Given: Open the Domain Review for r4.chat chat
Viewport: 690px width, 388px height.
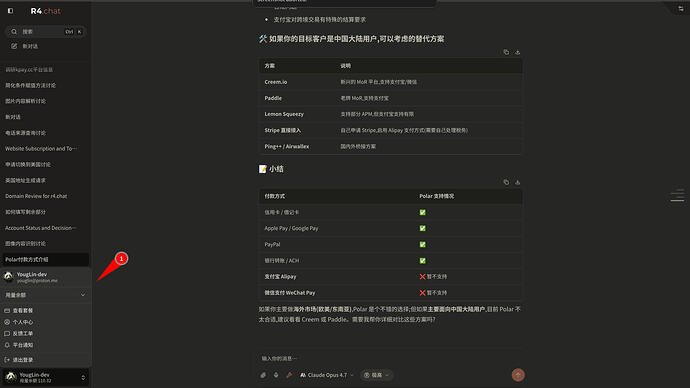Looking at the screenshot, I should (36, 196).
